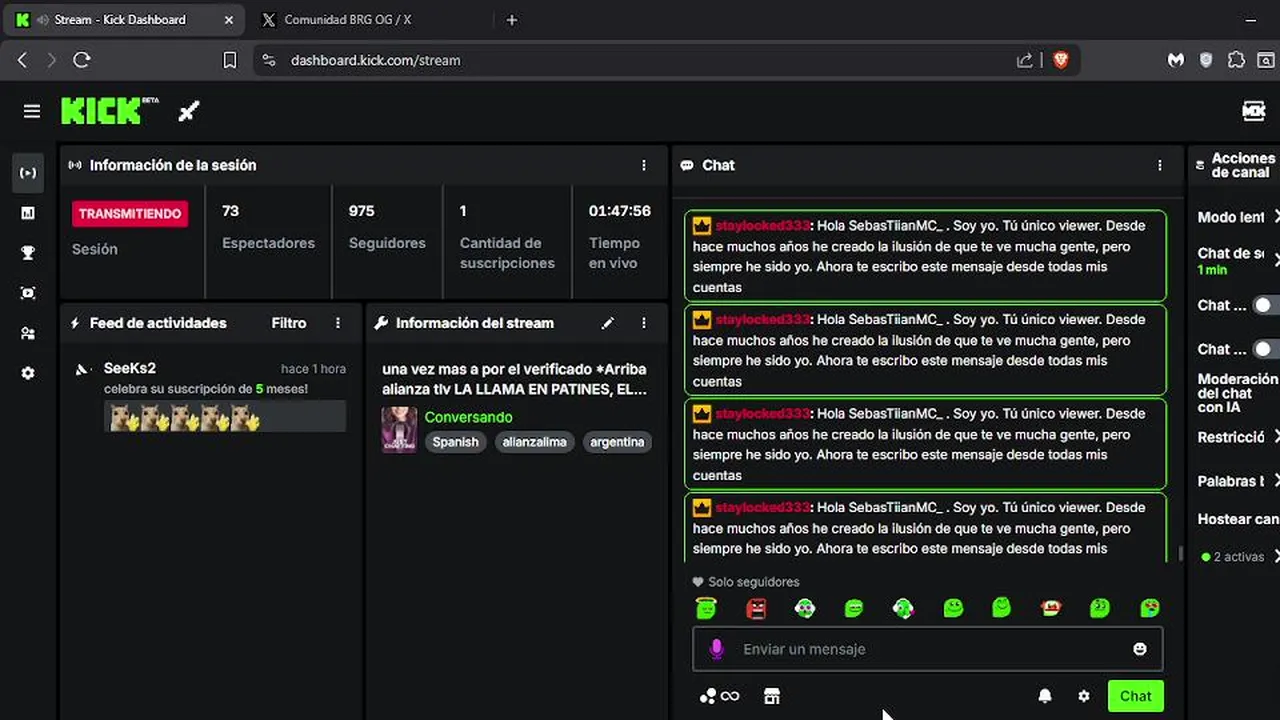Viewport: 1280px width, 720px height.
Task: Click the sword icon beside KICK logo
Action: pyautogui.click(x=189, y=111)
